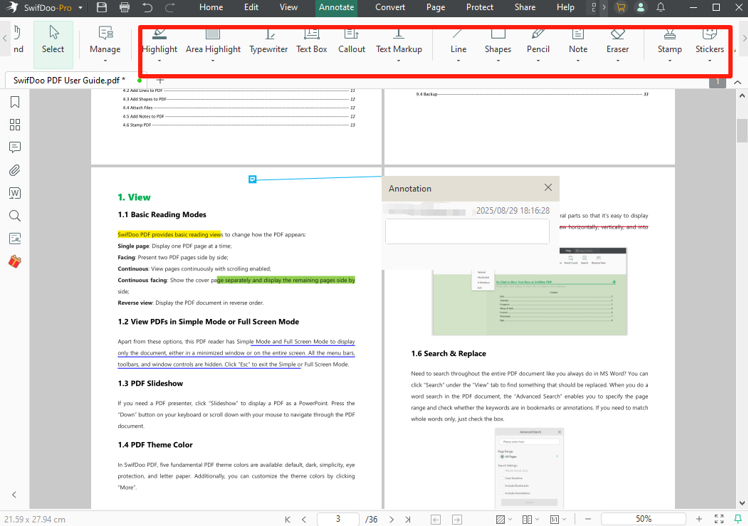
Task: Go to the previous page
Action: (304, 519)
